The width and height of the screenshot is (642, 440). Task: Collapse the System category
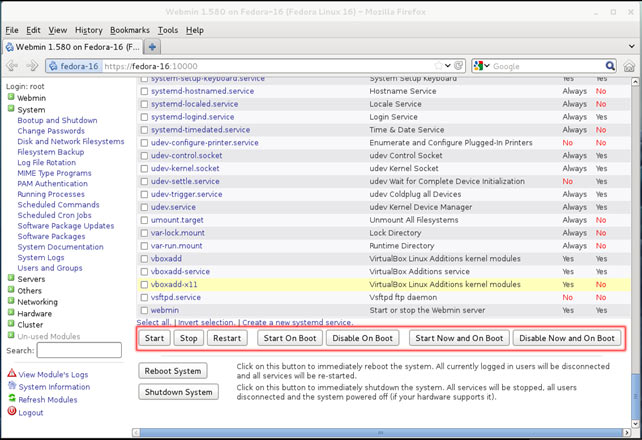tap(11, 108)
